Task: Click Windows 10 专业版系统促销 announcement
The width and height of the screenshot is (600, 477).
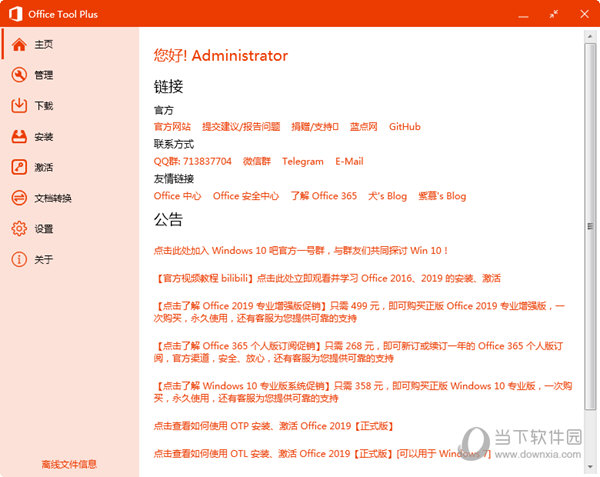Action: point(363,392)
